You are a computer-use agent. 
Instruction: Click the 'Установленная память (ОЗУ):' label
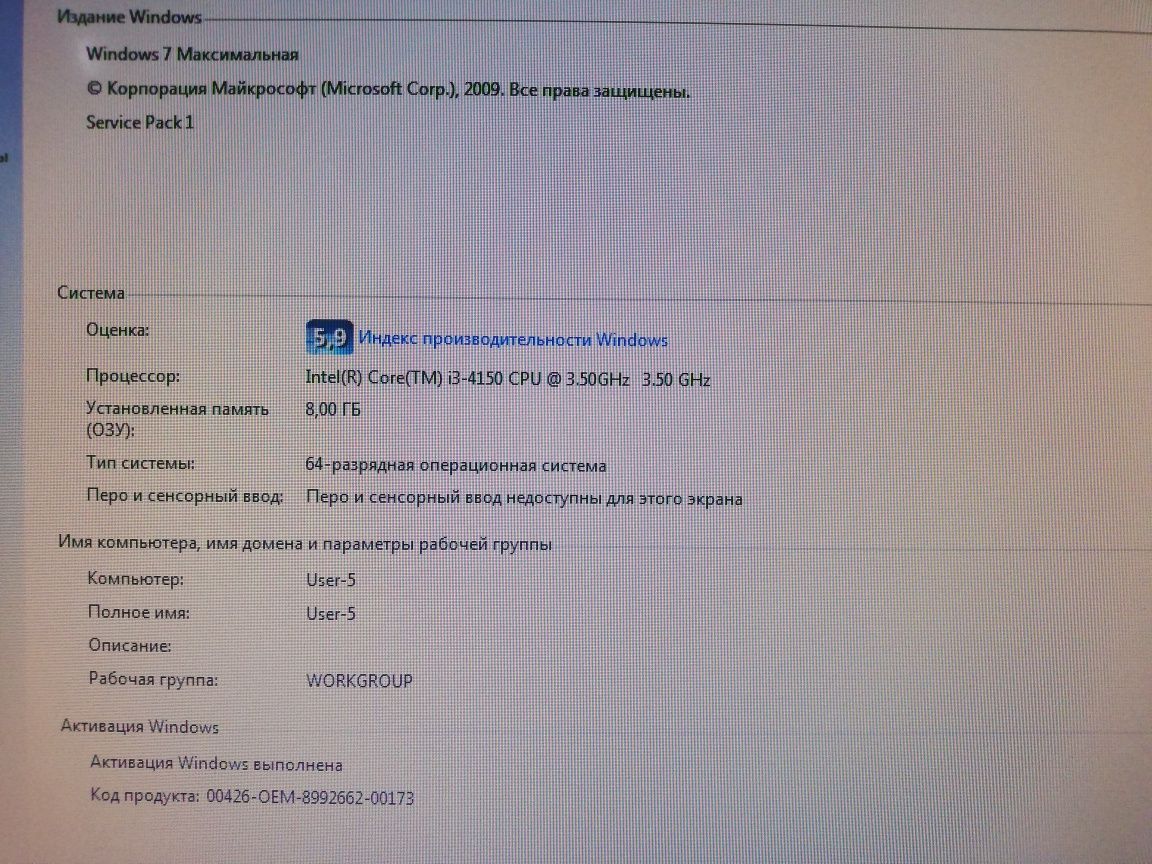click(x=177, y=419)
